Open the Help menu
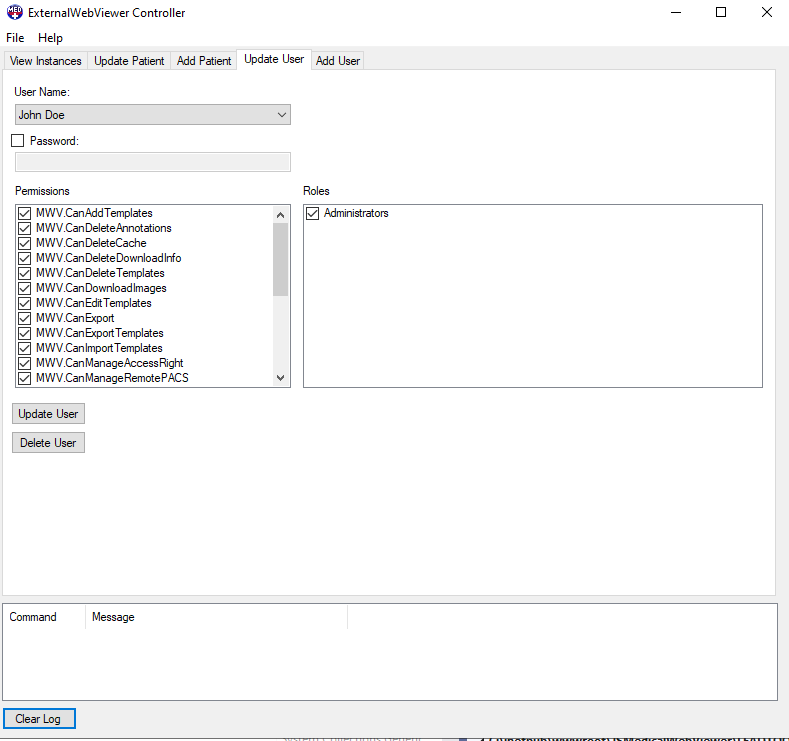 pyautogui.click(x=50, y=38)
